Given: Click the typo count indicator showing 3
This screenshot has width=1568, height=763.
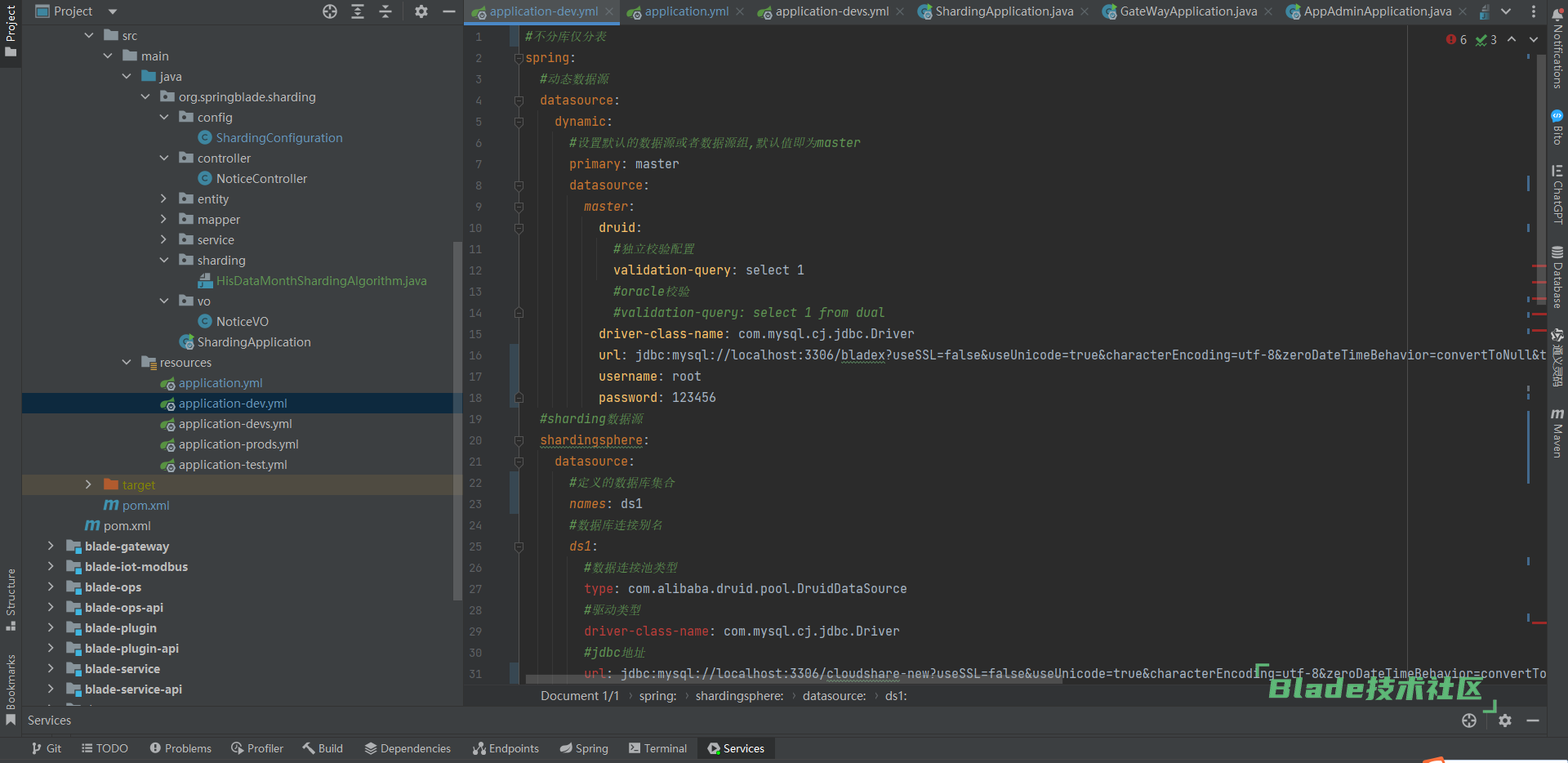Looking at the screenshot, I should point(1486,39).
